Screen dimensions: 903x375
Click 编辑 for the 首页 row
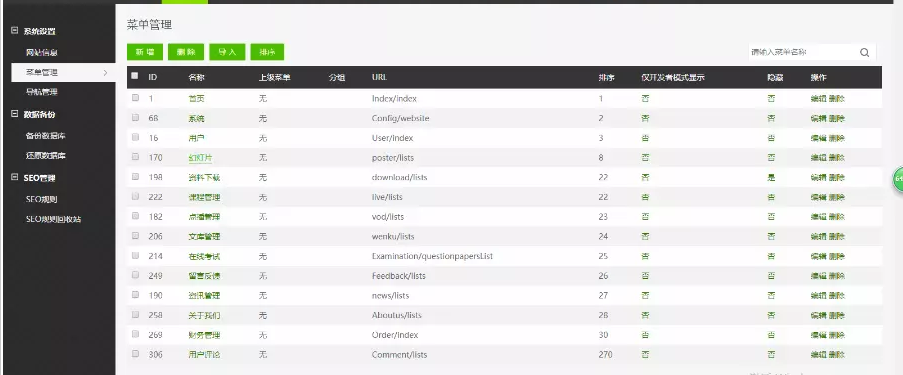coord(818,99)
